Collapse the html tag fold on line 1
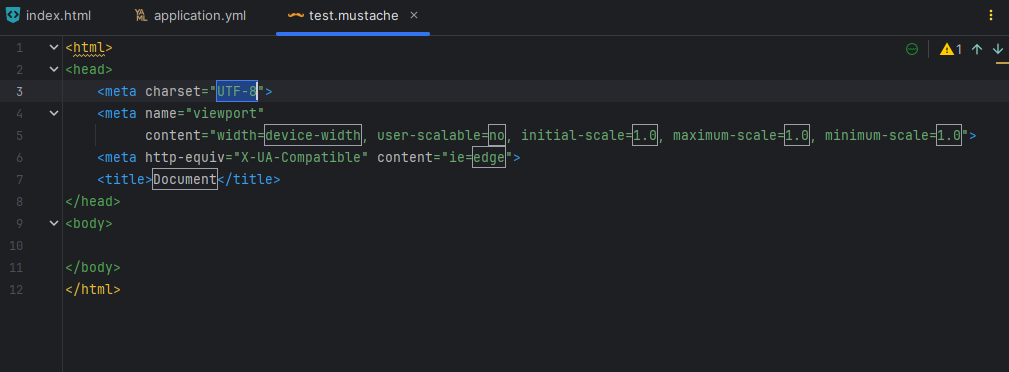 pyautogui.click(x=54, y=48)
